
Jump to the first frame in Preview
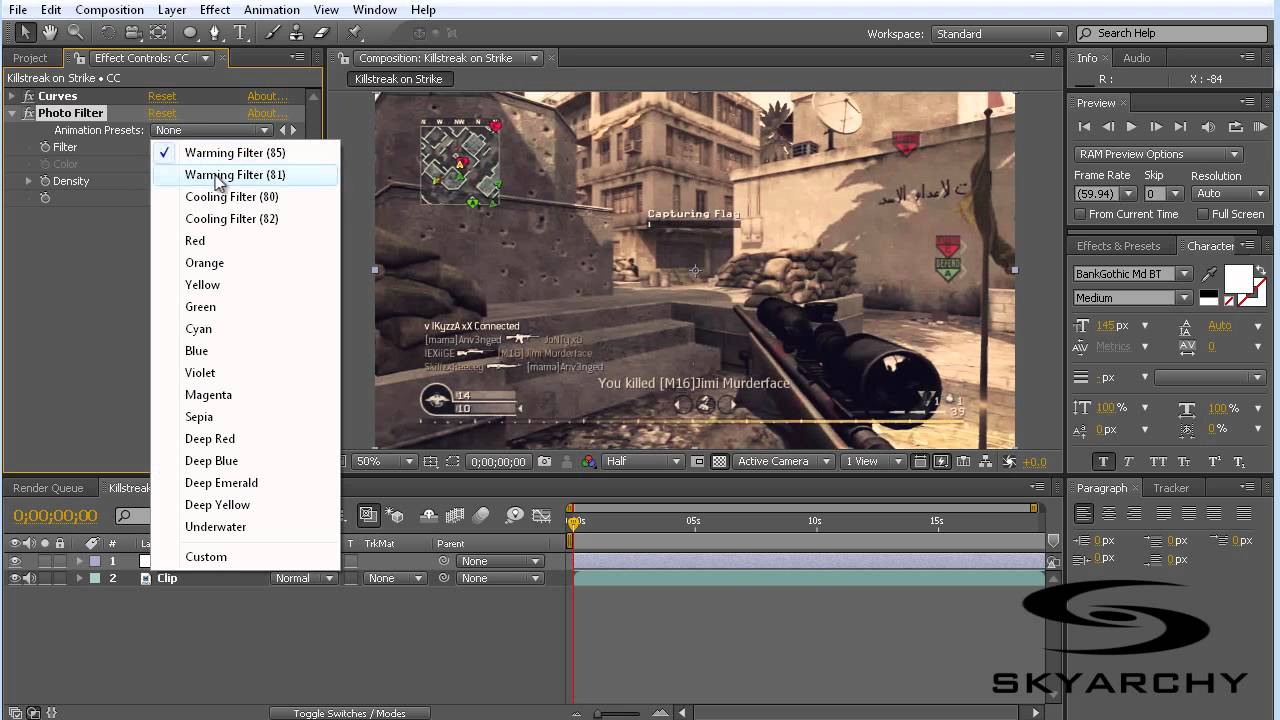pyautogui.click(x=1084, y=127)
